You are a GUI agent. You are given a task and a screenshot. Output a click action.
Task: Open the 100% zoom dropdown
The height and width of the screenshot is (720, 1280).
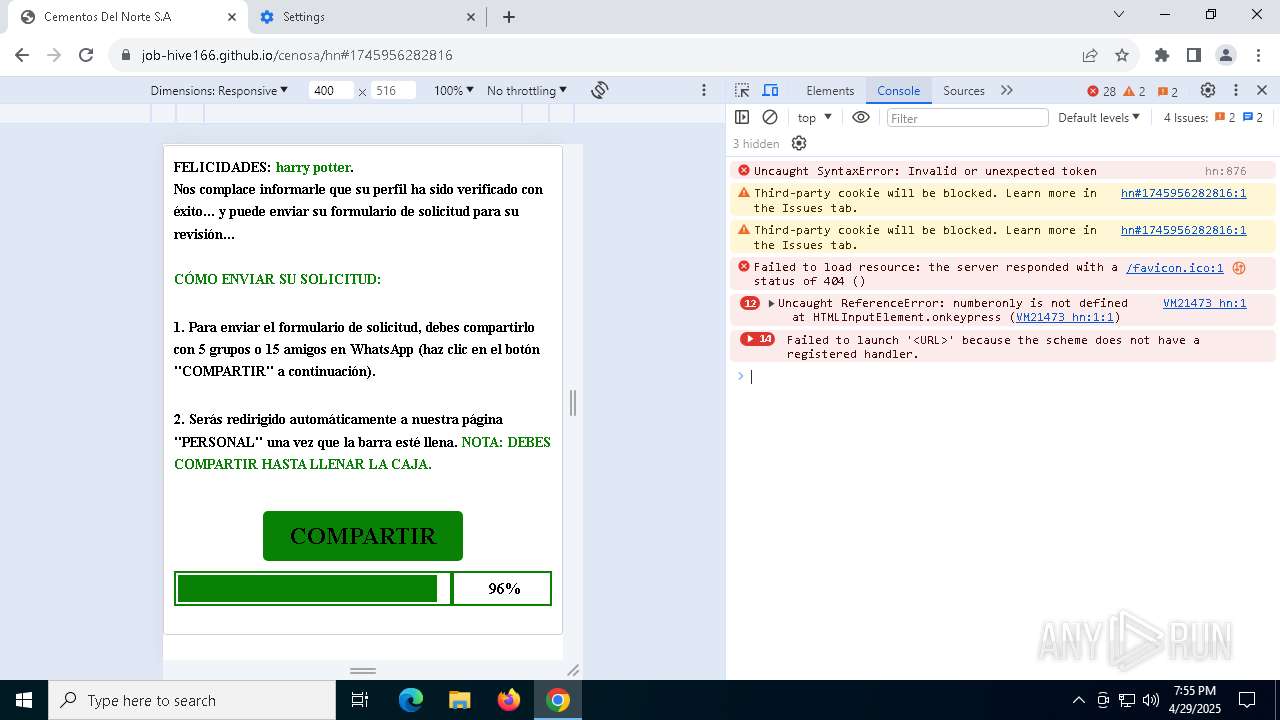(x=453, y=90)
